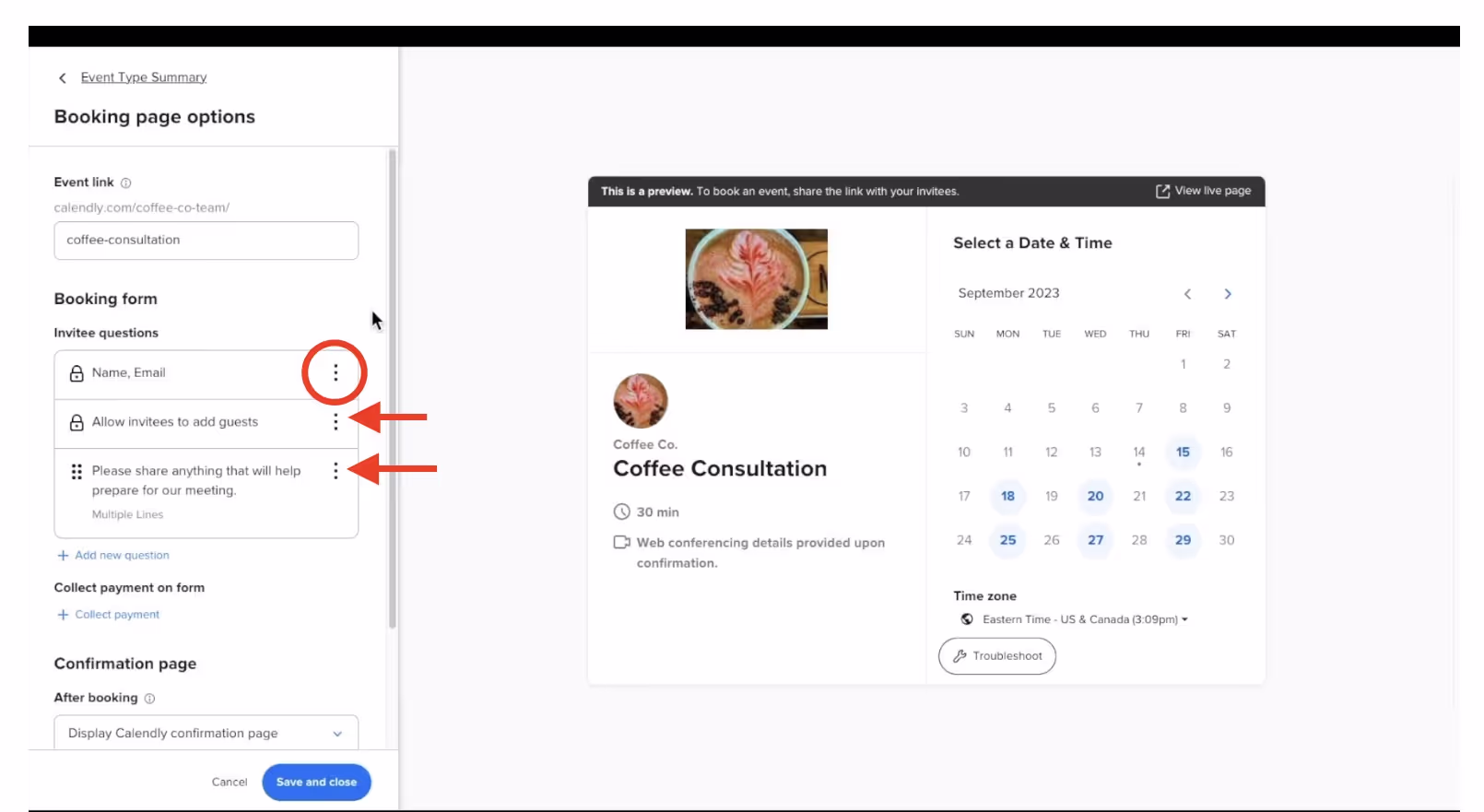Click the plus icon before Collect payment

63,615
